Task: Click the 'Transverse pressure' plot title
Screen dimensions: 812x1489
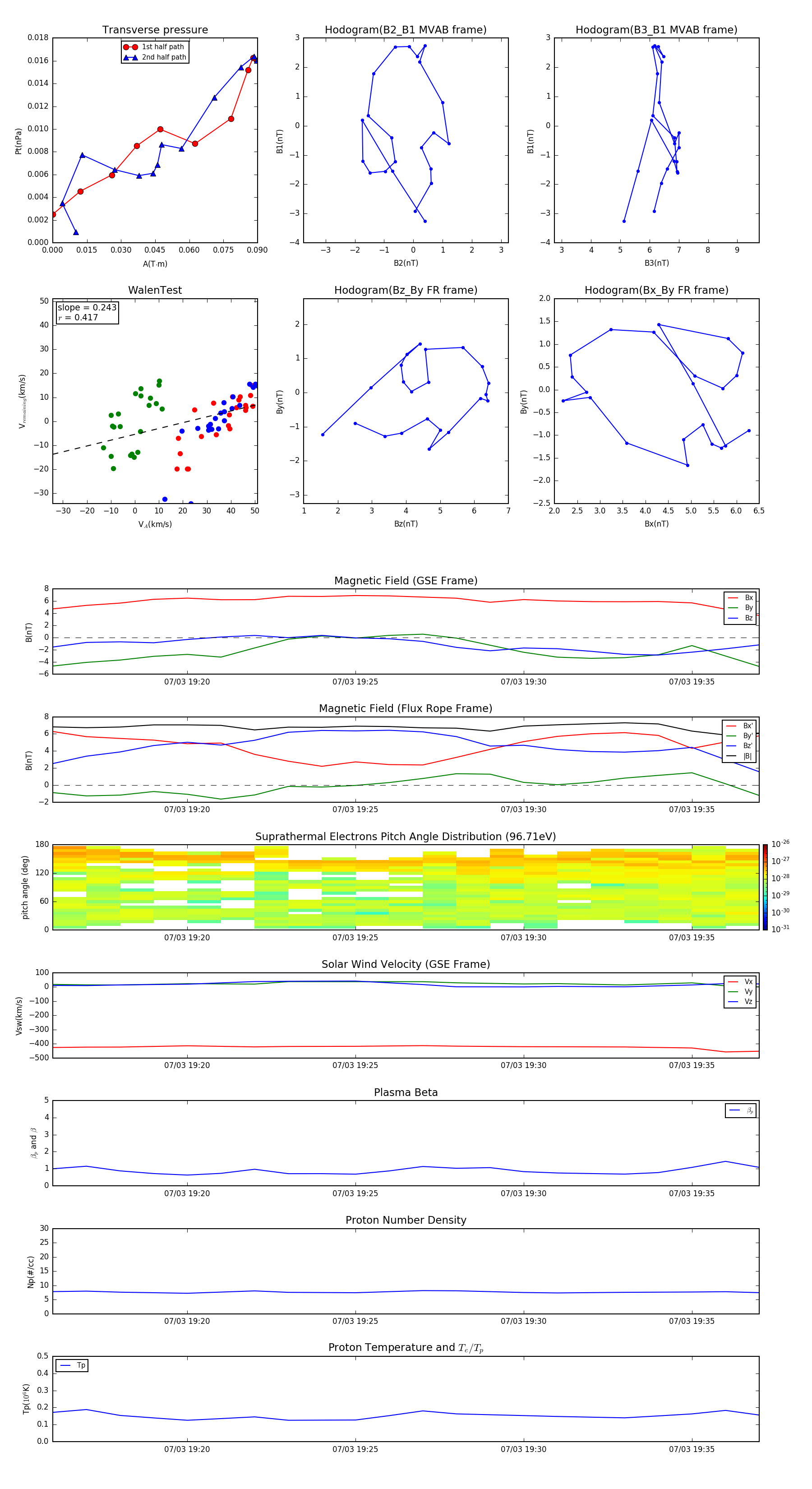Action: (155, 30)
